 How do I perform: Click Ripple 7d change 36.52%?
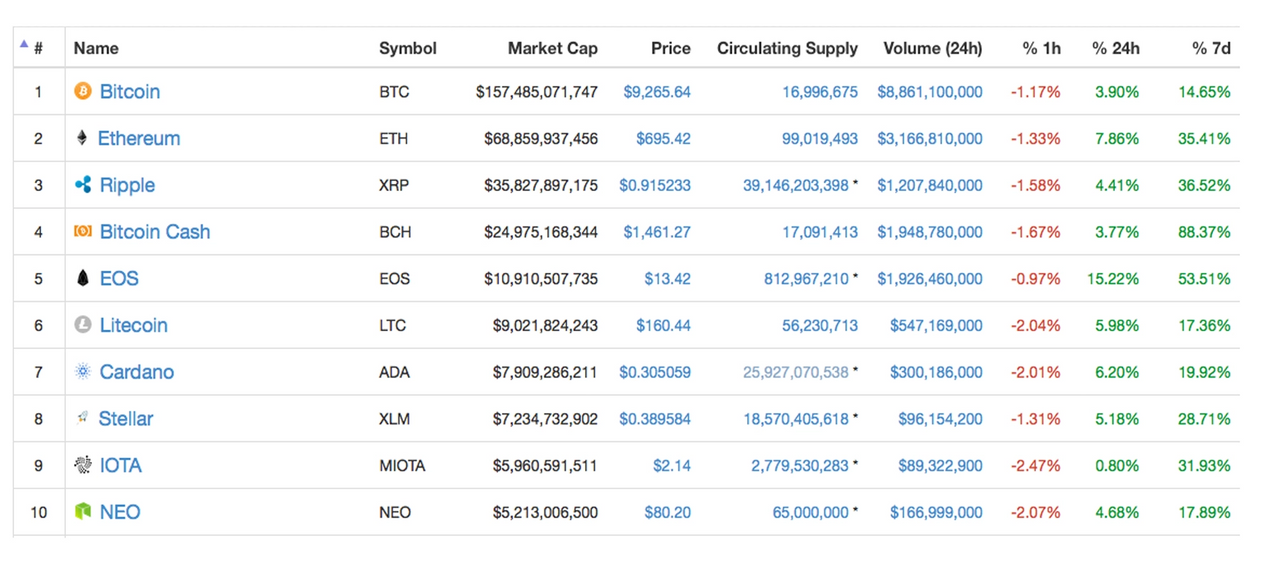(x=1204, y=185)
